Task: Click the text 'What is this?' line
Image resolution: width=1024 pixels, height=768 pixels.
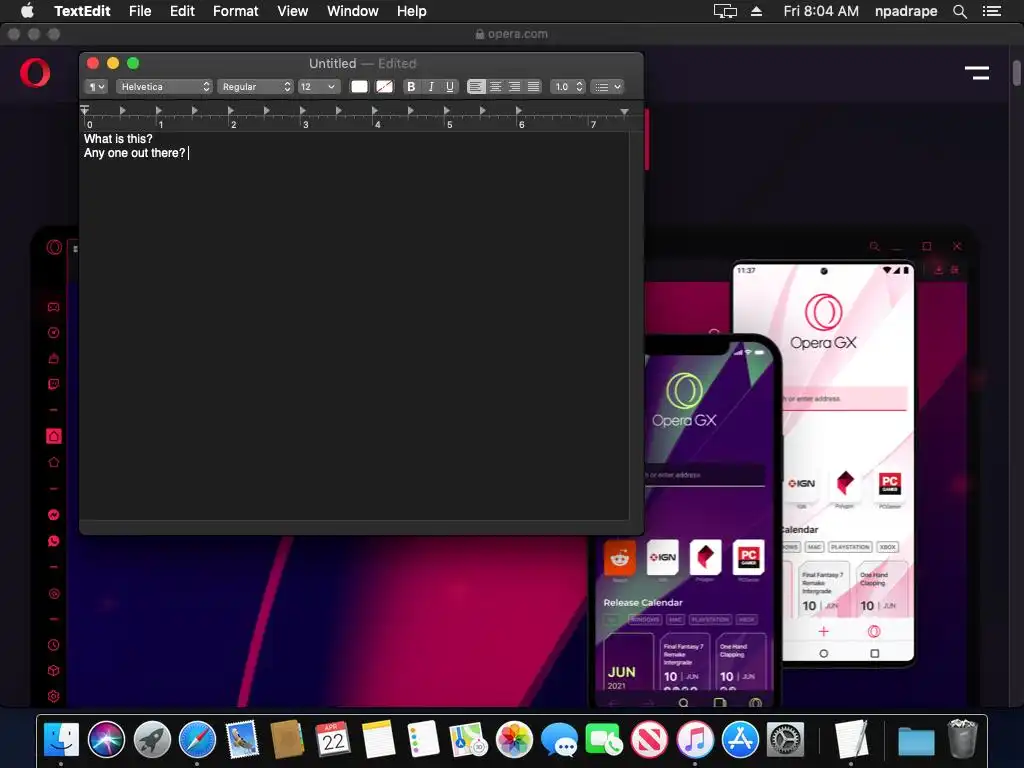Action: pyautogui.click(x=118, y=139)
